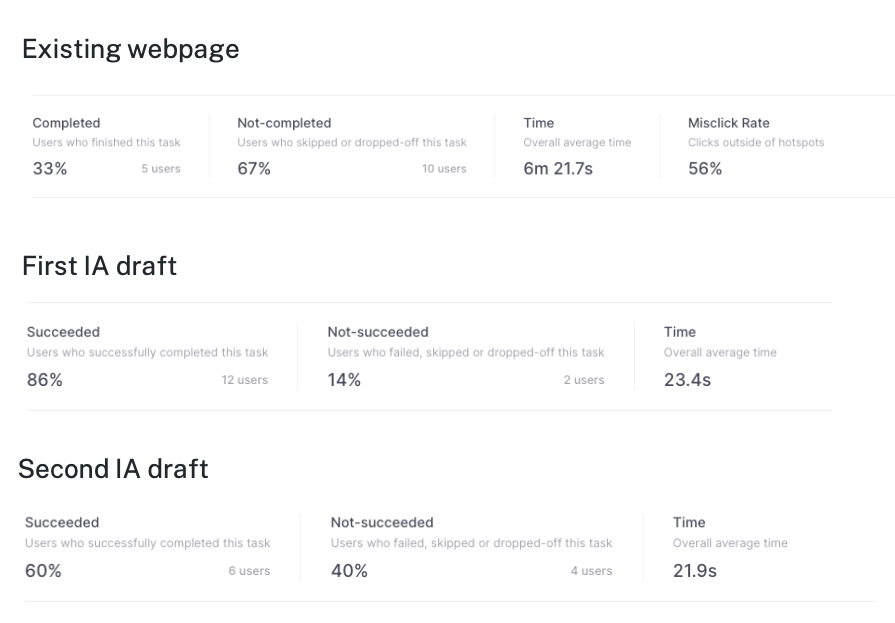The height and width of the screenshot is (623, 895).
Task: Click the "First IA draft" heading
Action: [x=99, y=266]
